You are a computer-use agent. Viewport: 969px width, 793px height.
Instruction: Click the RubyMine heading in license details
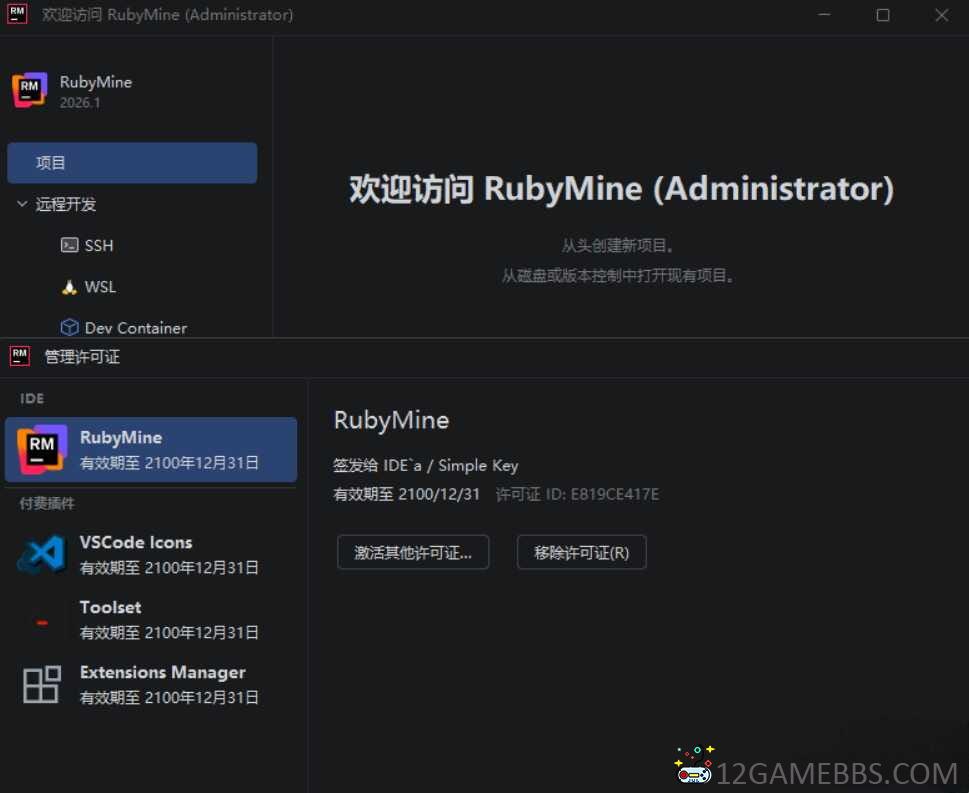click(391, 420)
